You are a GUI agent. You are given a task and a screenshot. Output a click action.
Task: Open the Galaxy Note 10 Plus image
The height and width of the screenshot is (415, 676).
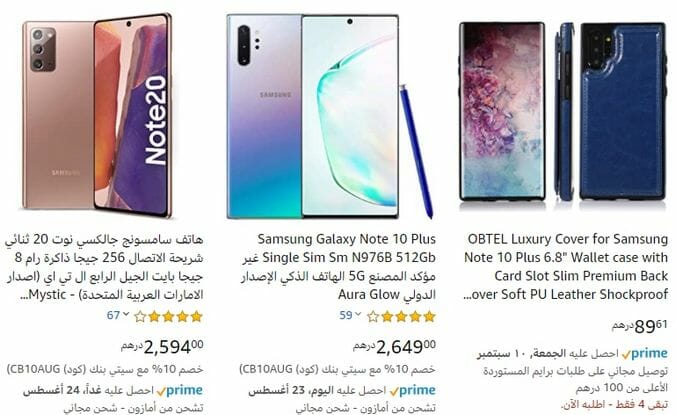coord(330,116)
